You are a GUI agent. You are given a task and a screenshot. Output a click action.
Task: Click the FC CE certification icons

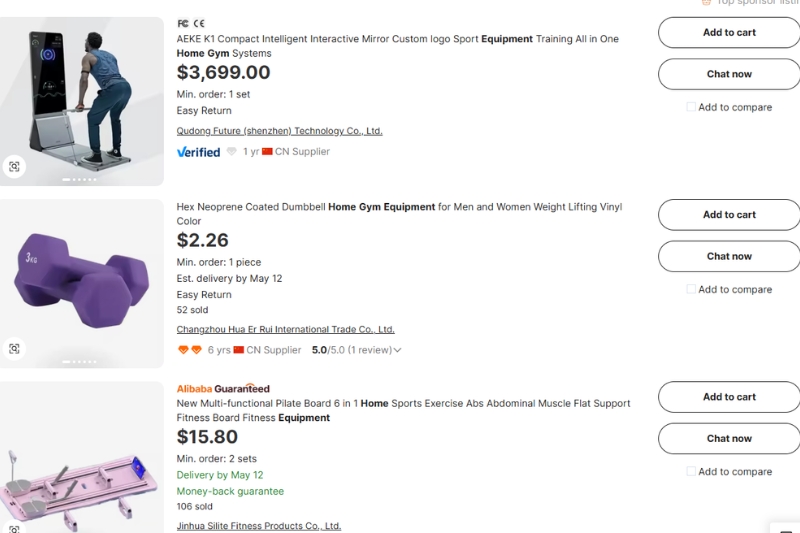[191, 23]
